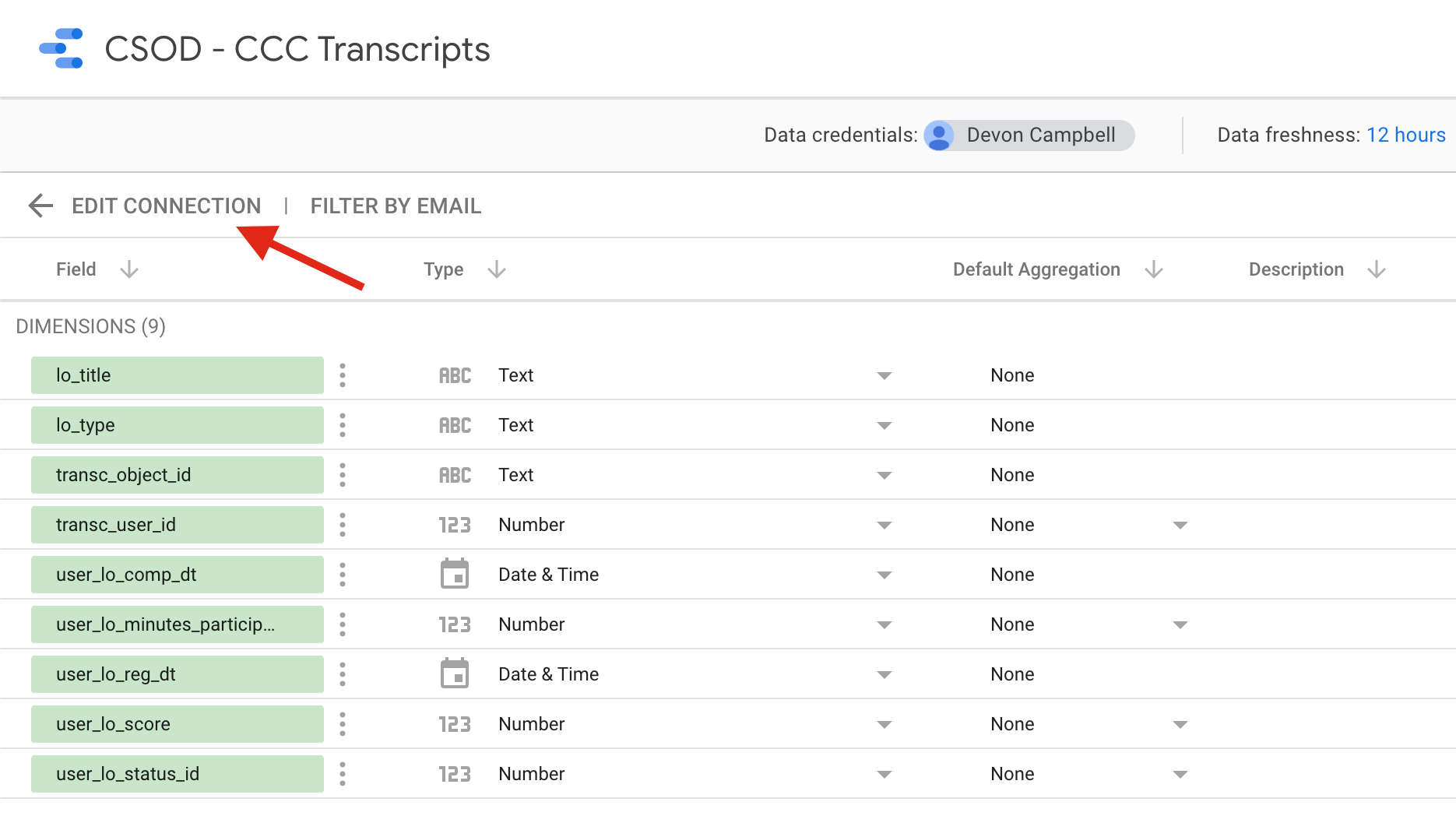This screenshot has width=1456, height=830.
Task: Click the 12 hours data freshness link
Action: tap(1405, 135)
